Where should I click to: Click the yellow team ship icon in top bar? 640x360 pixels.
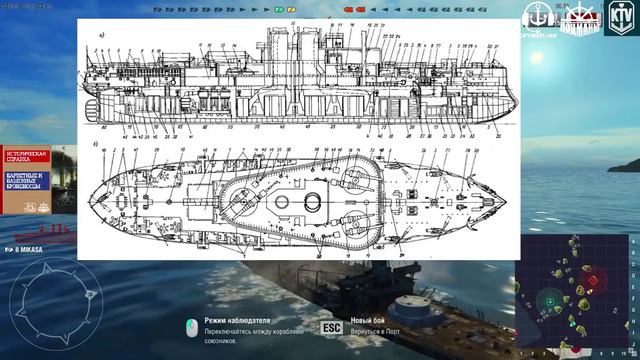point(291,9)
